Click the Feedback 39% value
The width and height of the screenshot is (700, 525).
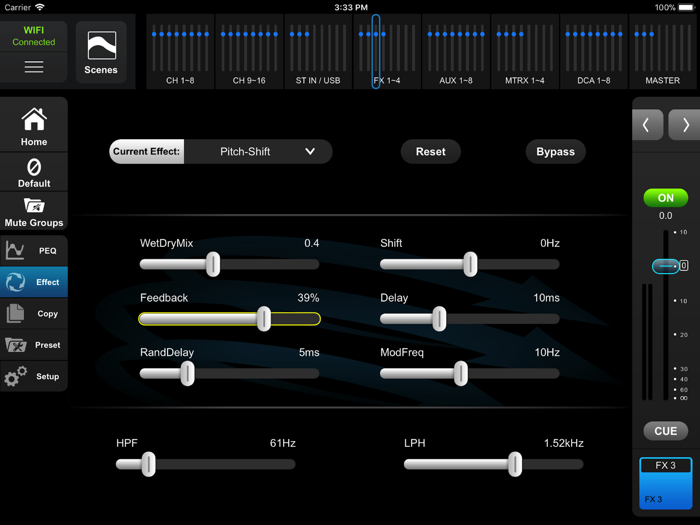[308, 298]
